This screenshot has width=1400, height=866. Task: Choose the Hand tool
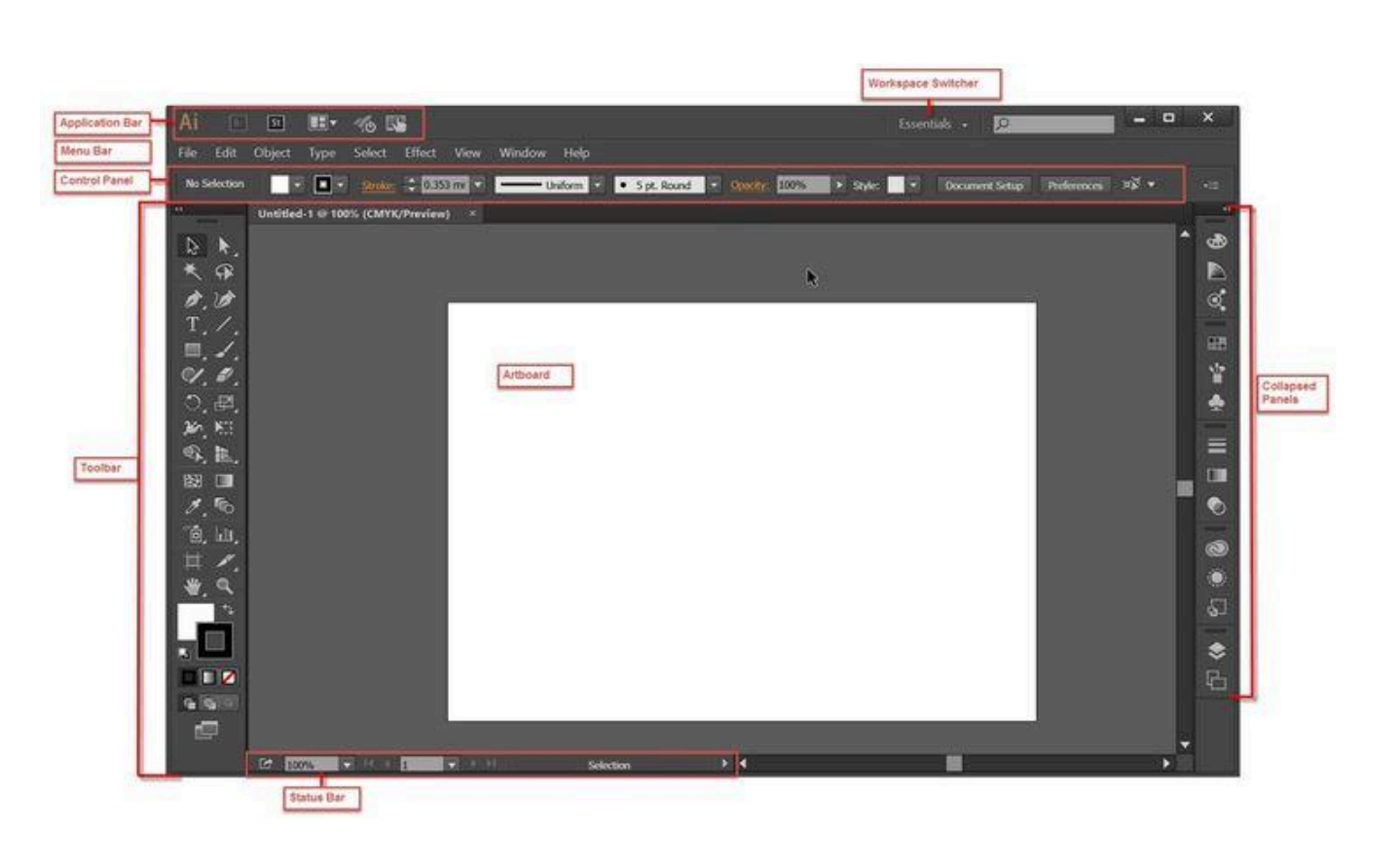193,586
